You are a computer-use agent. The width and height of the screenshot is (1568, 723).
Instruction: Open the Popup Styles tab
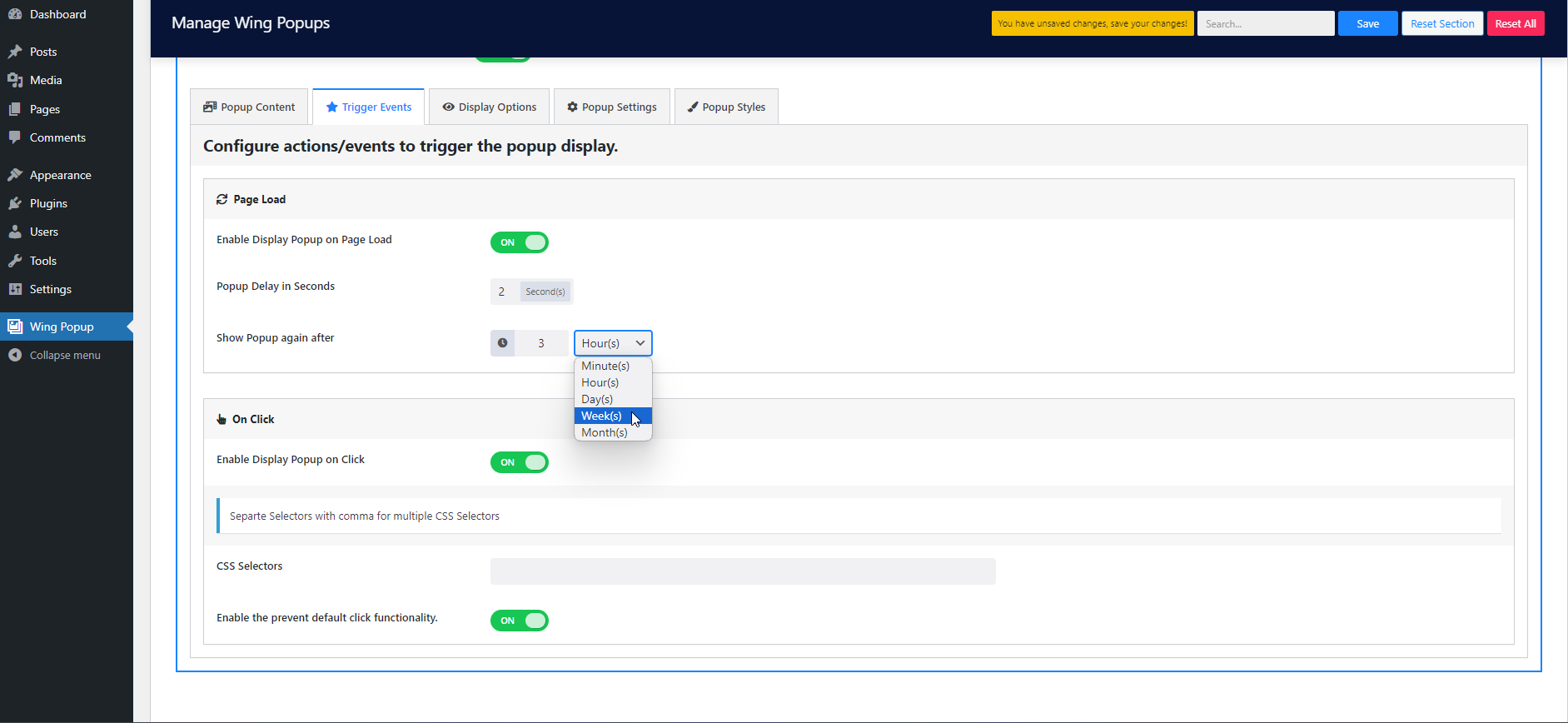[x=726, y=107]
